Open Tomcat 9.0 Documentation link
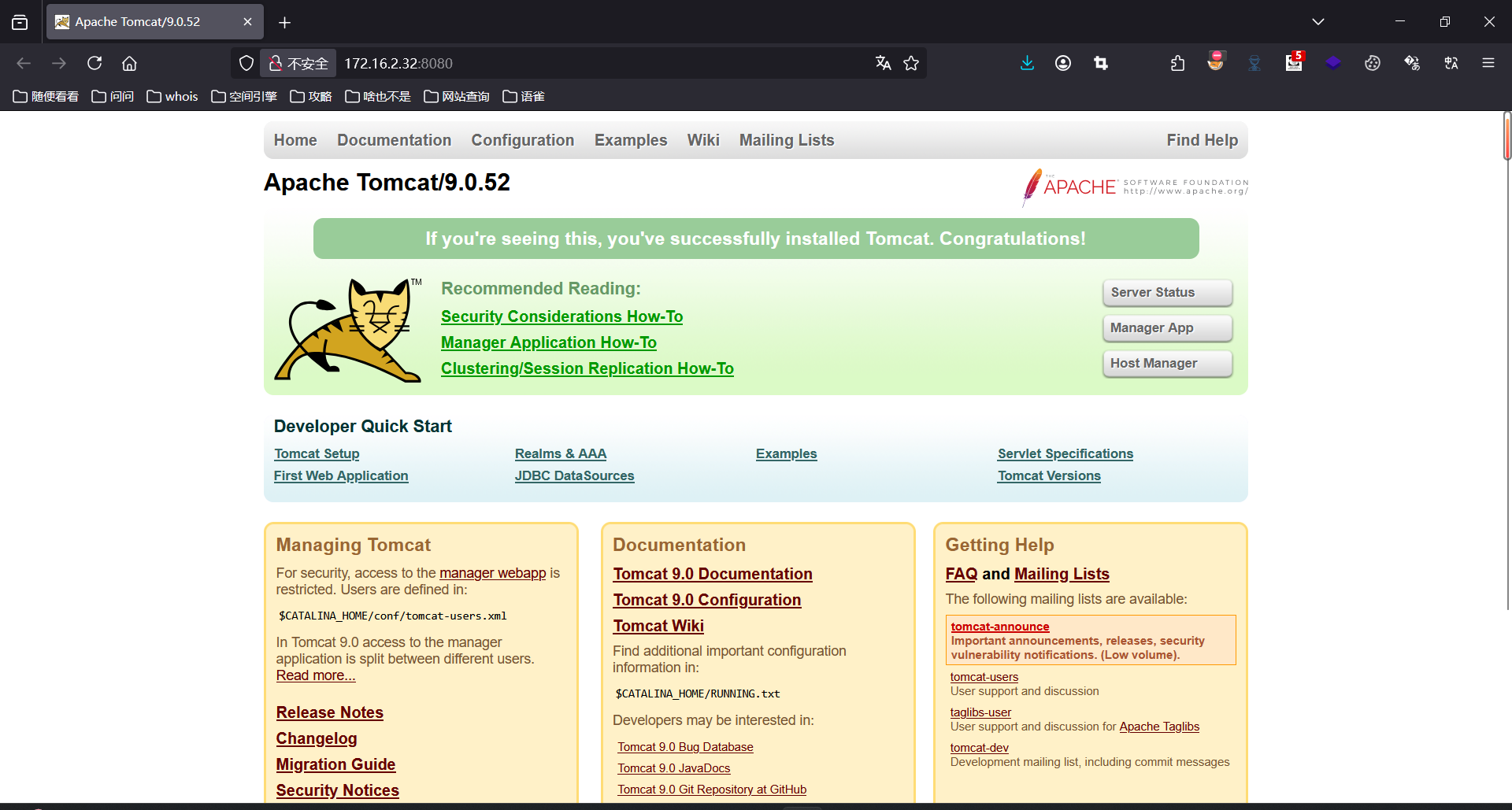Image resolution: width=1512 pixels, height=810 pixels. click(x=713, y=574)
